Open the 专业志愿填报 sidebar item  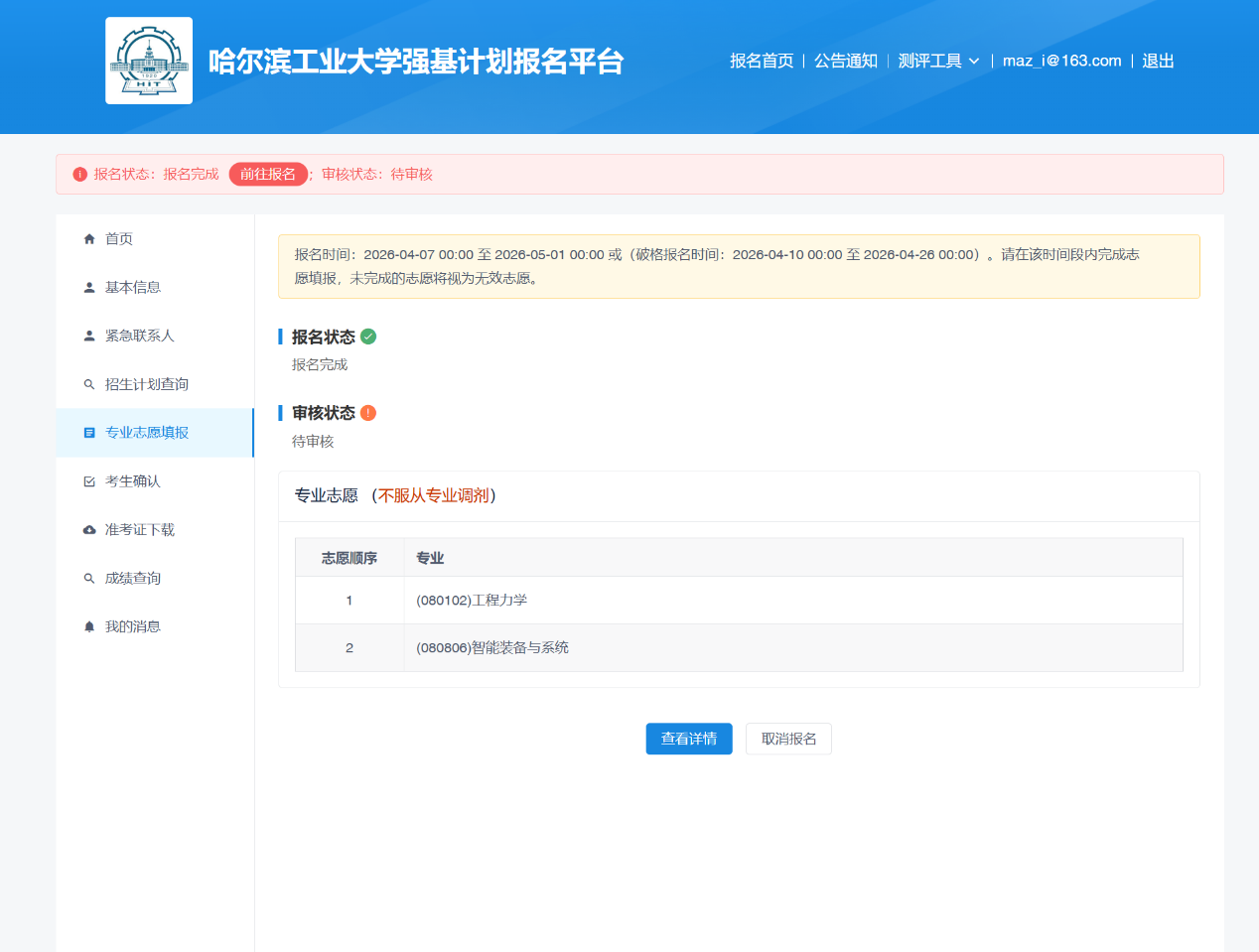147,433
